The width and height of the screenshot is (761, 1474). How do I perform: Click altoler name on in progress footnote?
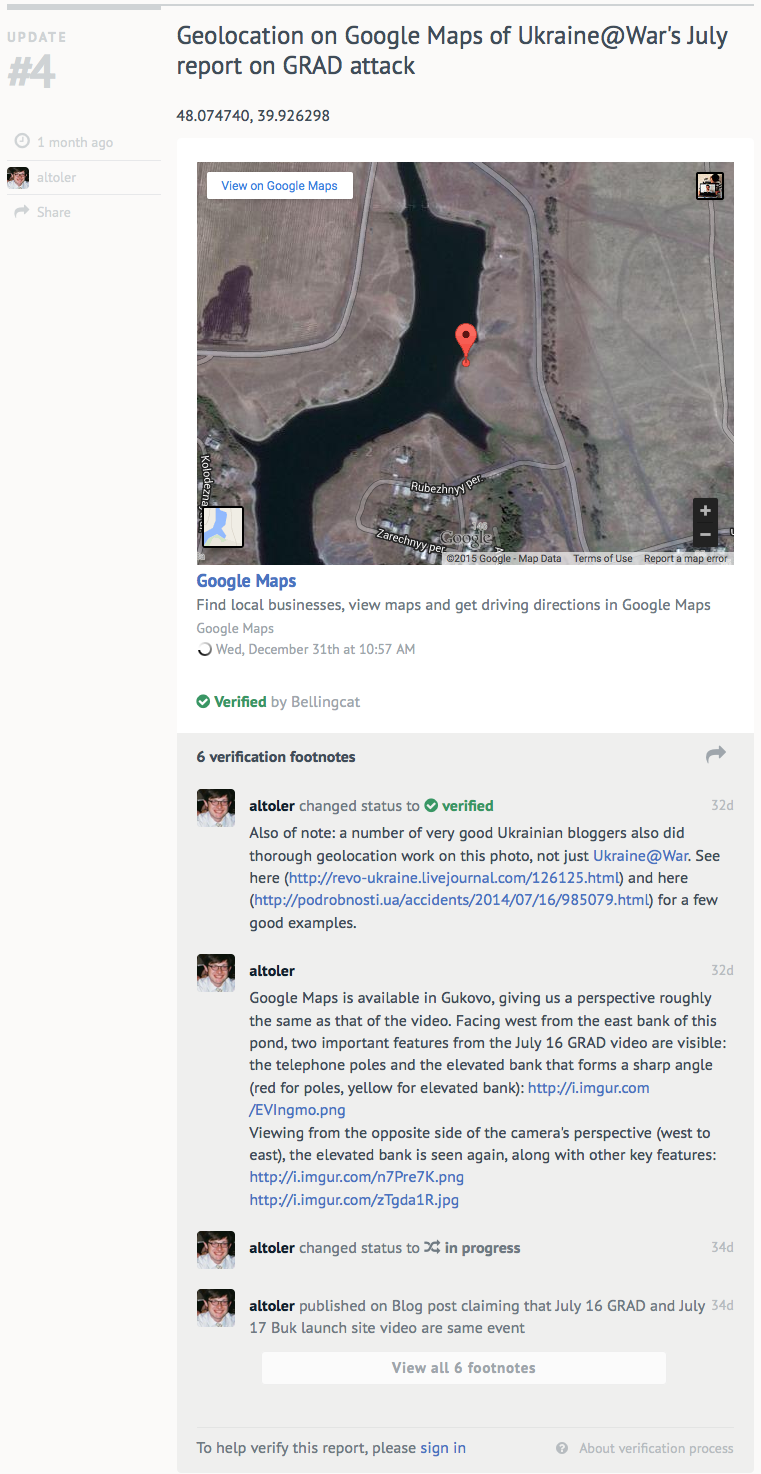coord(272,1248)
